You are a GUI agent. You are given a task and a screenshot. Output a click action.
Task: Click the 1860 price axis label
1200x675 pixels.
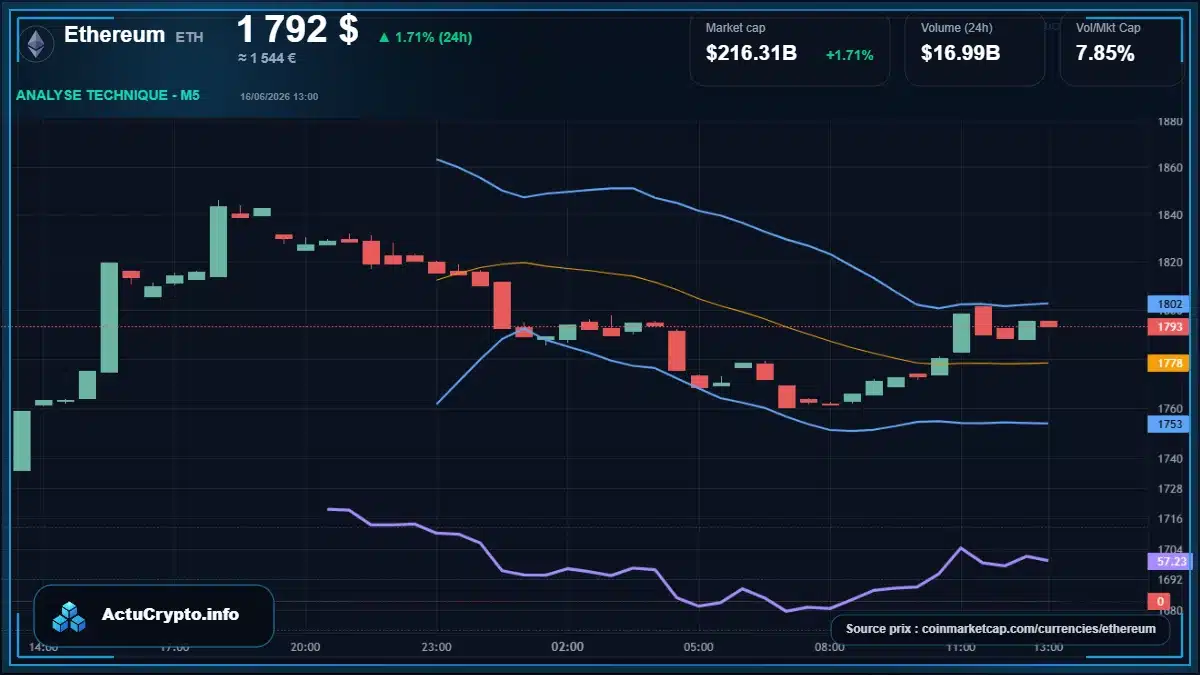click(1170, 168)
